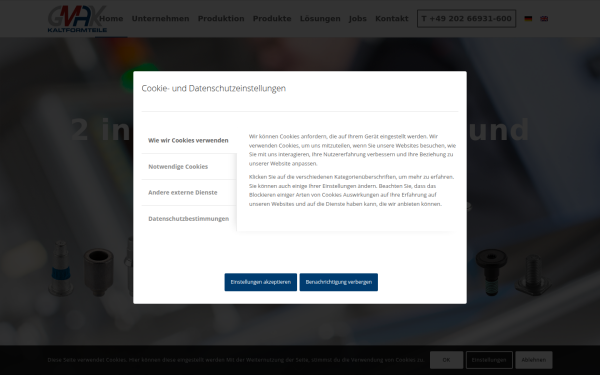Click the Benachrichtigung verbergen button

tap(339, 282)
